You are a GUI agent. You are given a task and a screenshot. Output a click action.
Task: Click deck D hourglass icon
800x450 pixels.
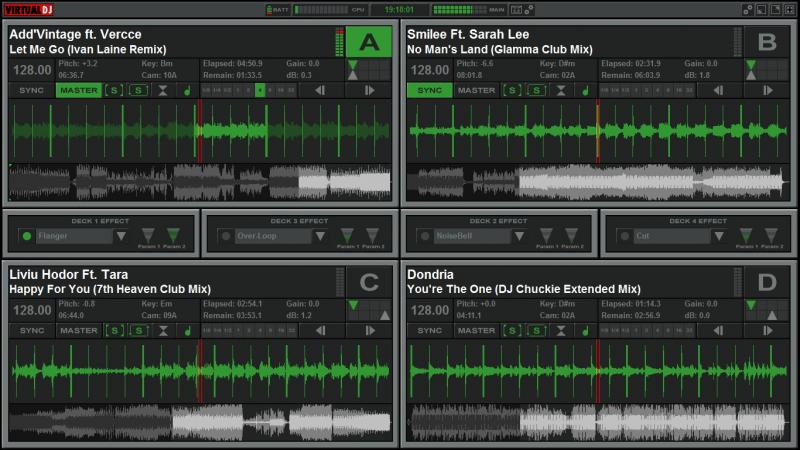coord(561,331)
